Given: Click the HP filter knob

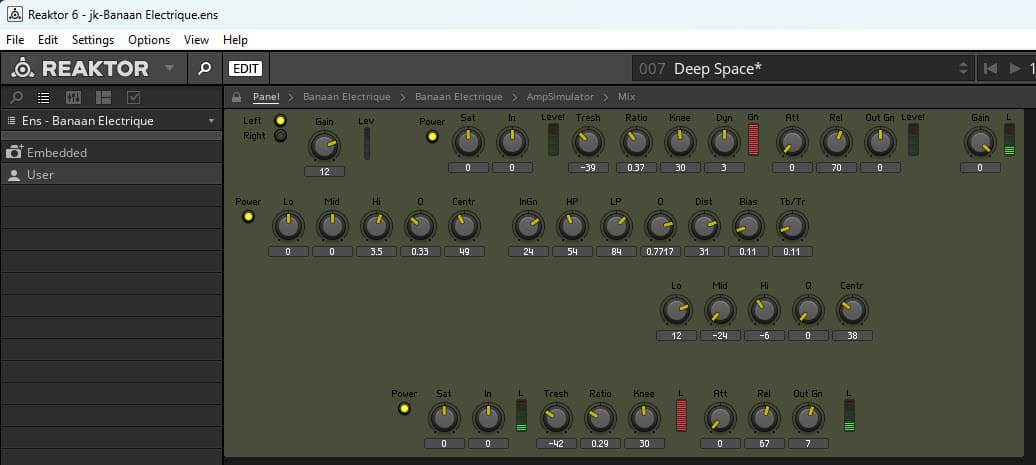Looking at the screenshot, I should 572,226.
